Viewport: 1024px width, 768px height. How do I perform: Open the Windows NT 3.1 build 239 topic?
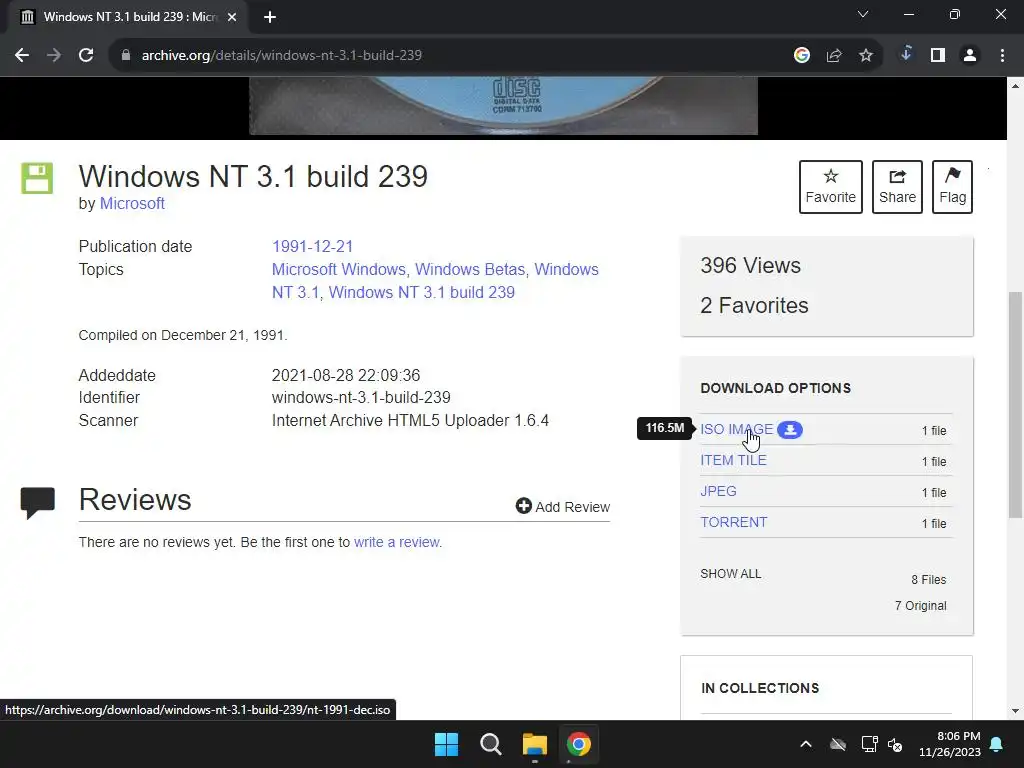tap(422, 292)
